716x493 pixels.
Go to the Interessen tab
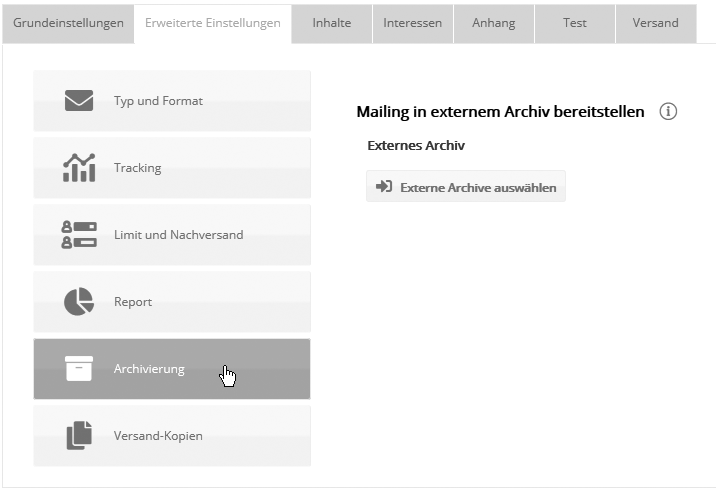[412, 23]
